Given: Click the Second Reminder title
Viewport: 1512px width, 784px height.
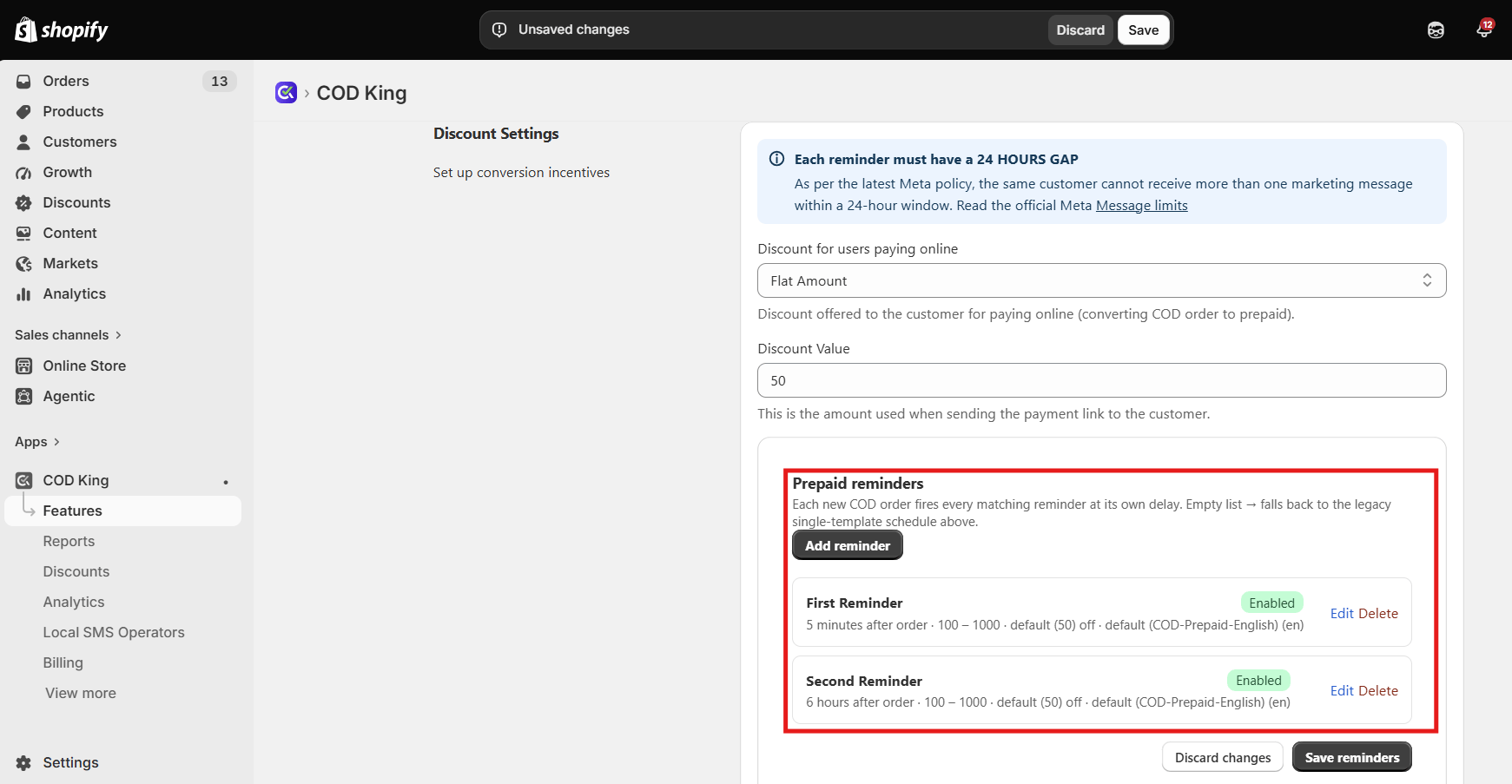Looking at the screenshot, I should coord(863,681).
